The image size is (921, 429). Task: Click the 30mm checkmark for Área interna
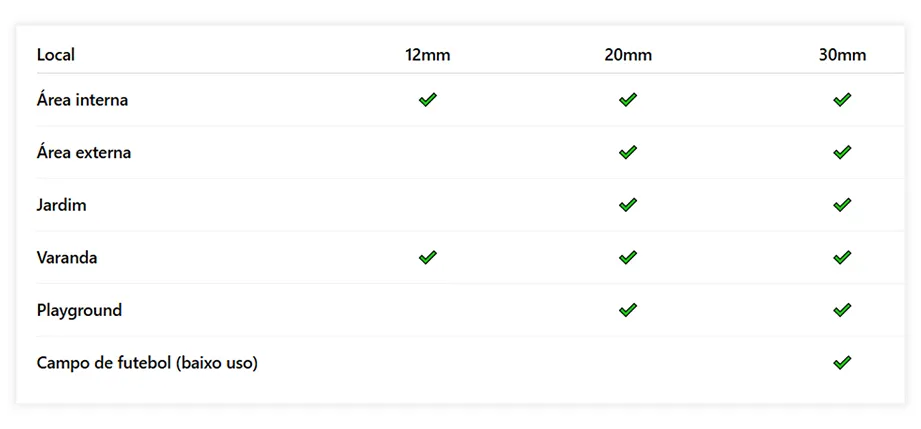coord(842,100)
